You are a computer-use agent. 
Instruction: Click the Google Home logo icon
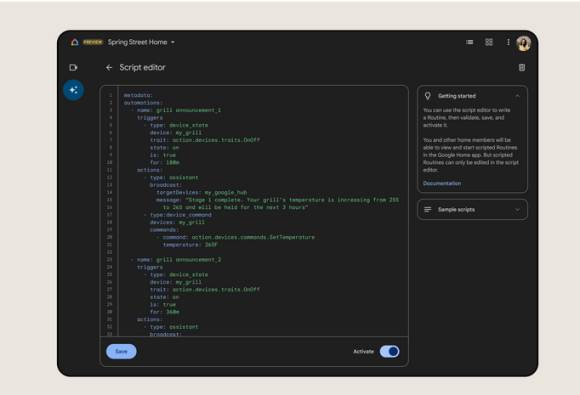click(74, 42)
